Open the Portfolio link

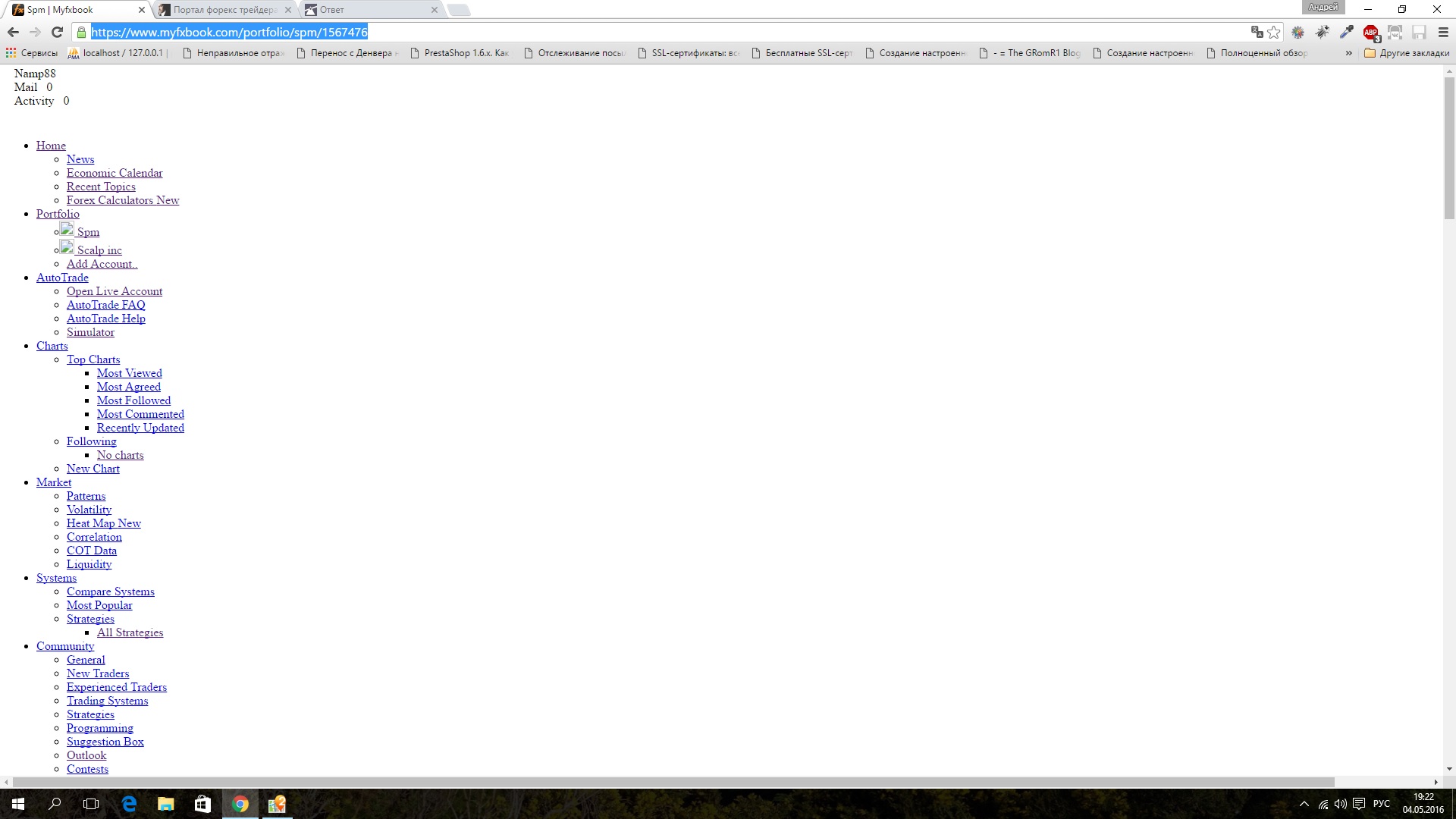click(x=58, y=214)
